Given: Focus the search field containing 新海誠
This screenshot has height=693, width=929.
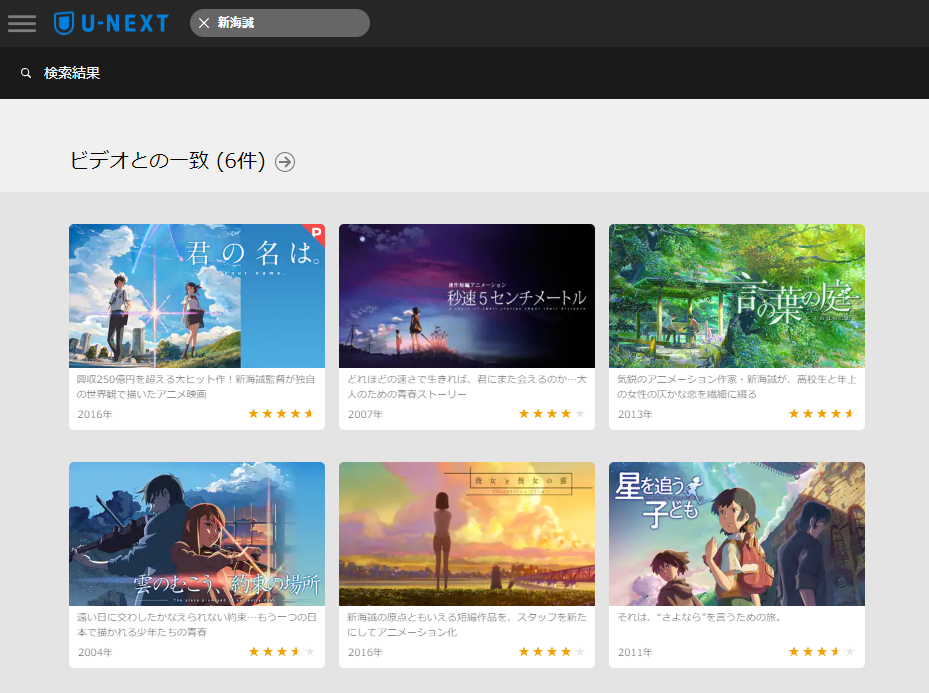Looking at the screenshot, I should [x=280, y=23].
